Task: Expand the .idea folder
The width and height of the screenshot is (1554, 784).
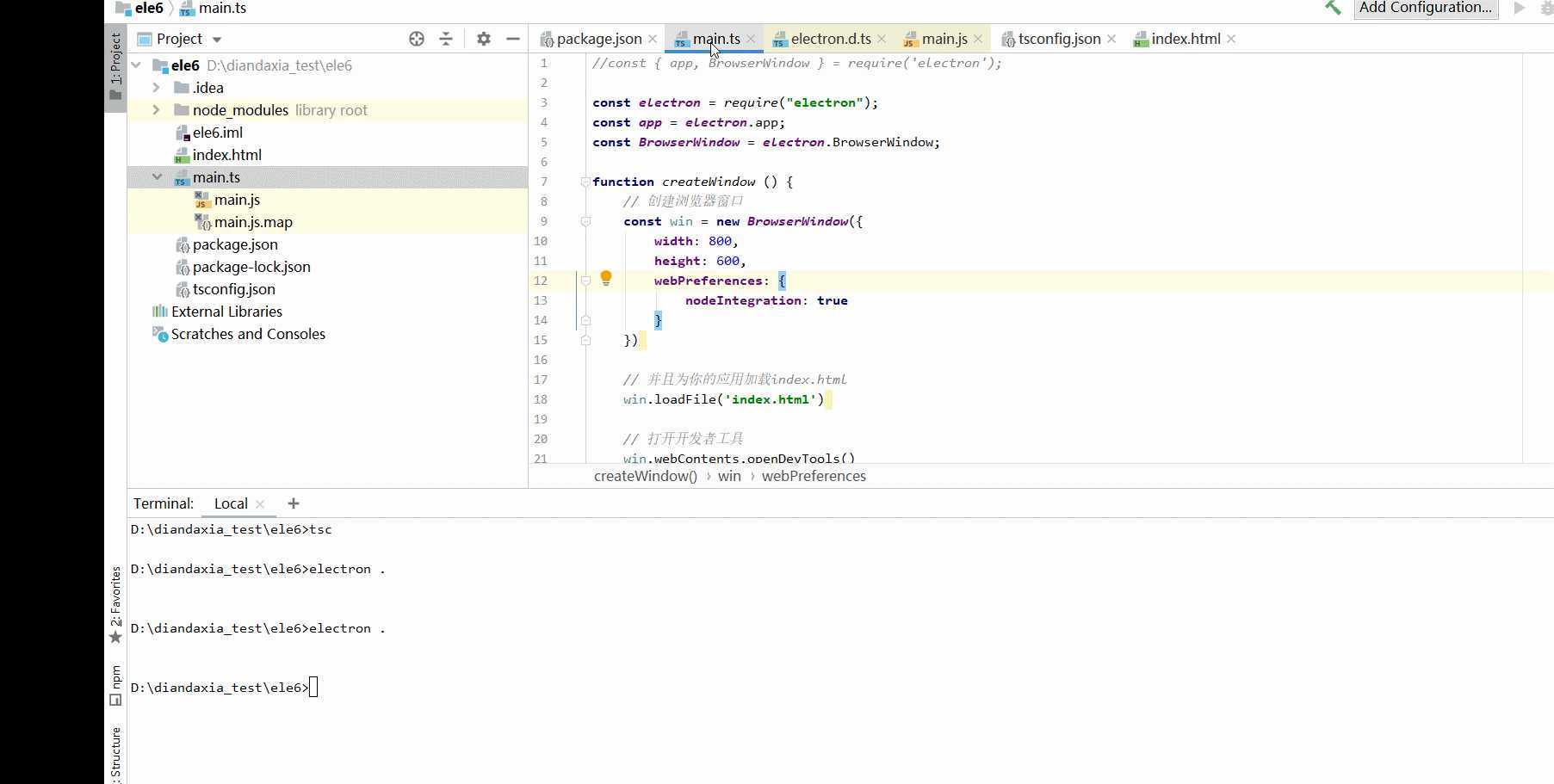Action: [156, 88]
